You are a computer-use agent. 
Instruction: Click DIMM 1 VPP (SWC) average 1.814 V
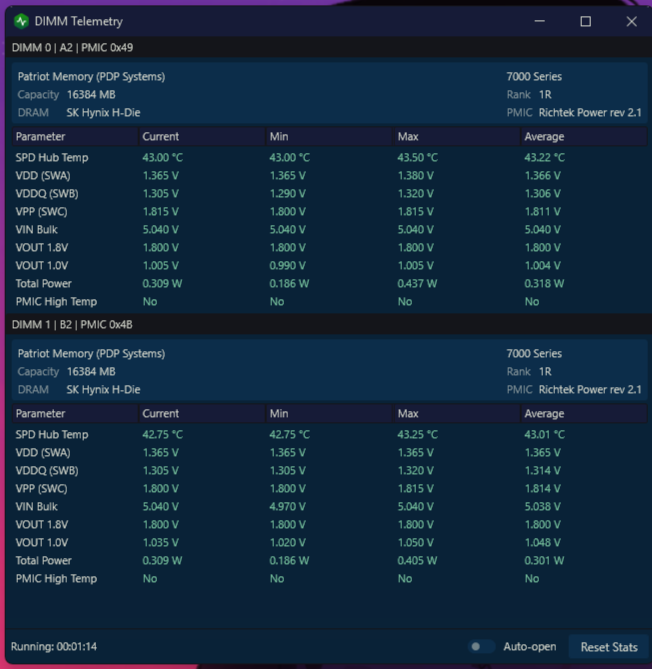(542, 488)
